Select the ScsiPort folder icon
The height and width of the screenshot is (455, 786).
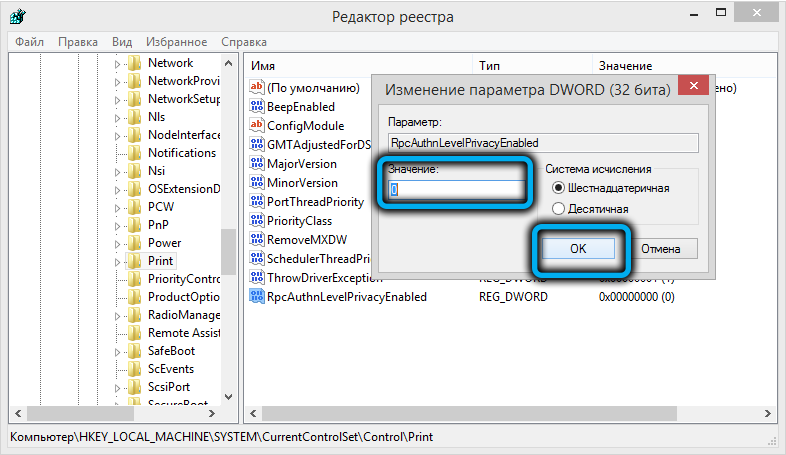pos(134,387)
